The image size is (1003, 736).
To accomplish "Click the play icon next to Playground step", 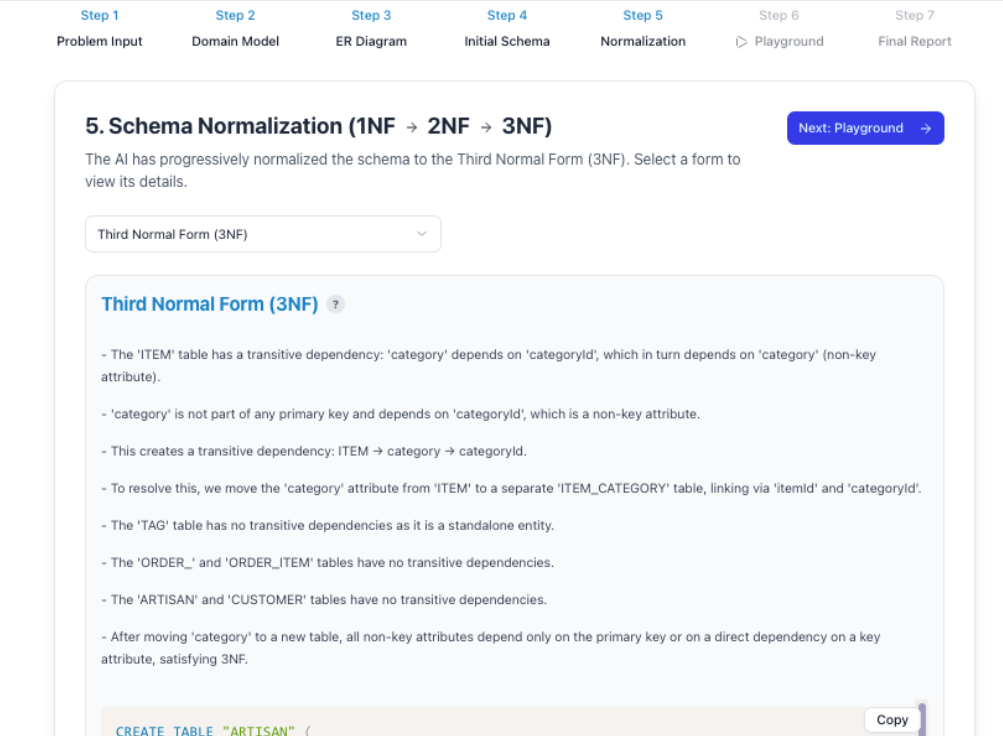I will [741, 42].
